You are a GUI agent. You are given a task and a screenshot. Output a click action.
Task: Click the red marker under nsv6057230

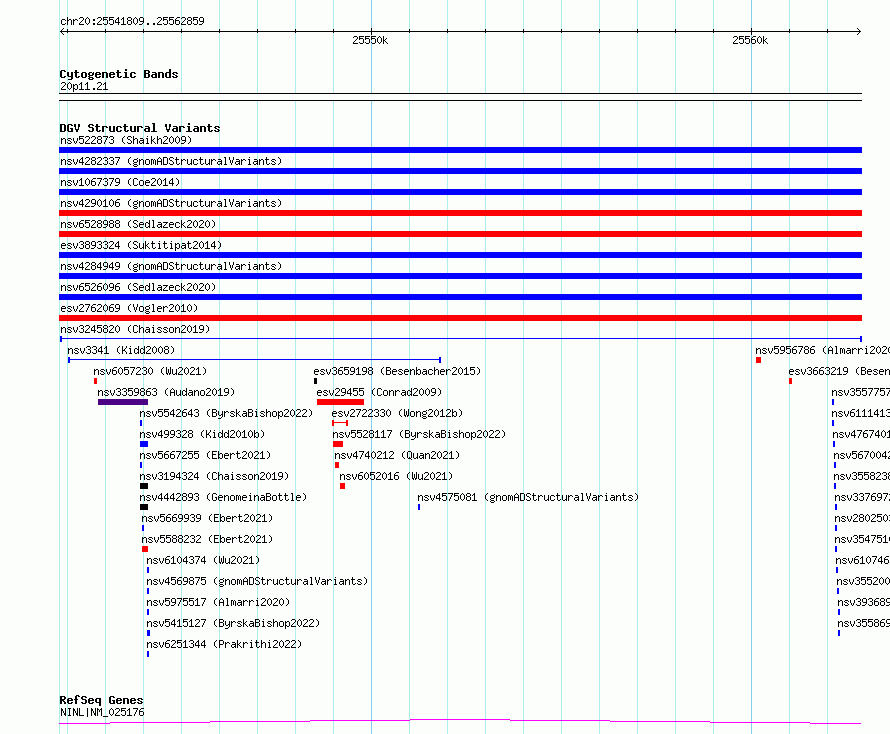tap(95, 381)
